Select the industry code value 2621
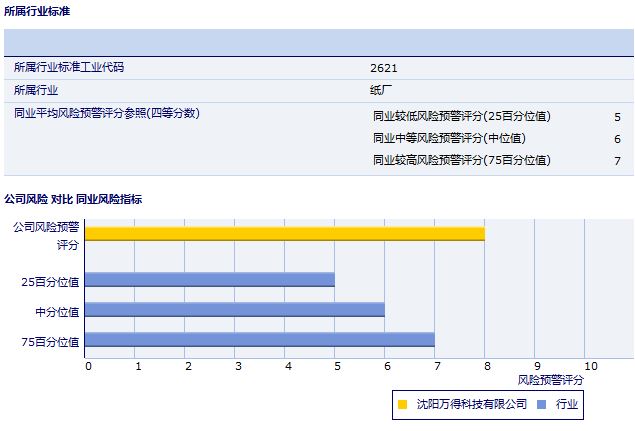Viewport: 635px width, 431px height. pyautogui.click(x=384, y=68)
